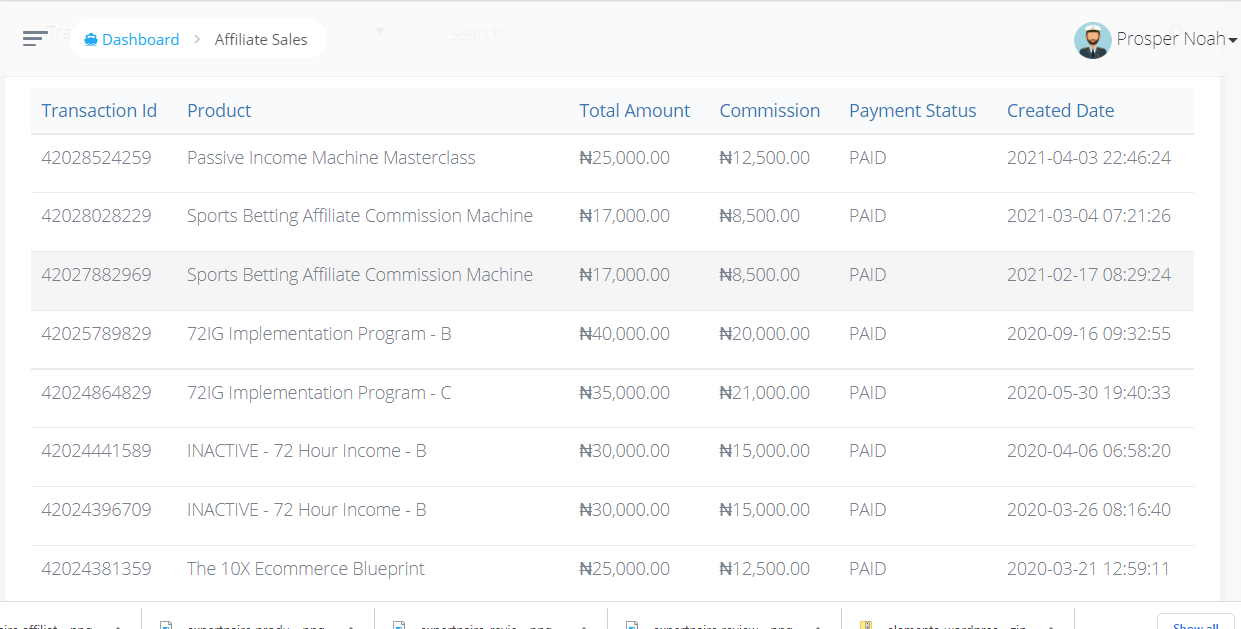Select transaction id 42027882969
1241x629 pixels.
click(96, 275)
